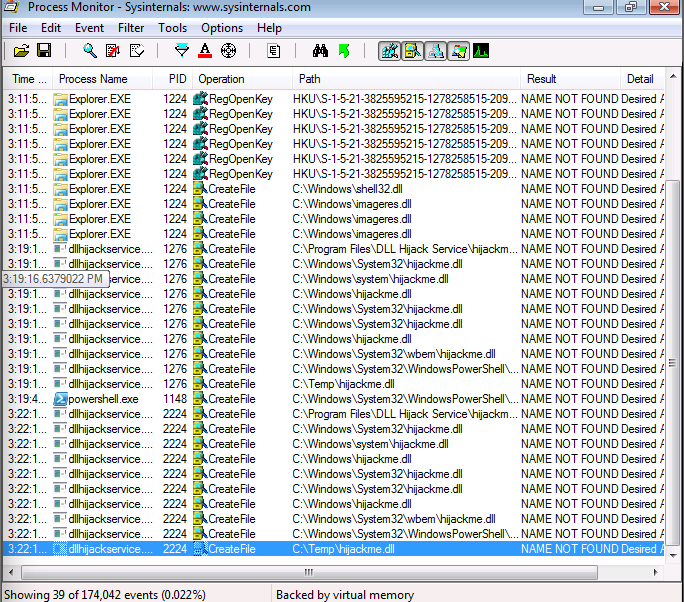Click the Save floppy disk icon
The height and width of the screenshot is (602, 684).
(44, 51)
